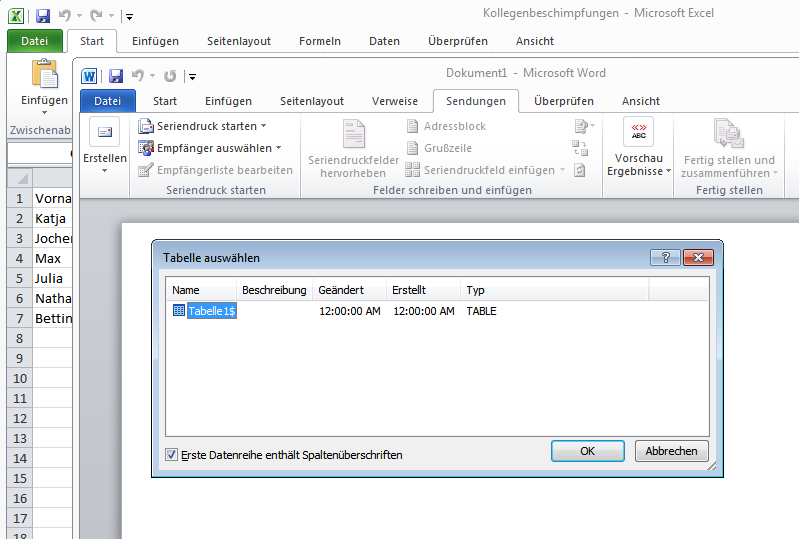Viewport: 799px width, 539px height.
Task: Expand Fertig stellen und zusammenführen arrow
Action: tap(775, 173)
